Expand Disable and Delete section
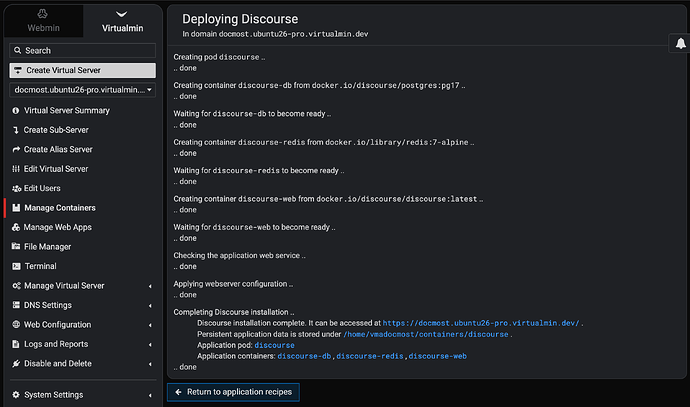690x407 pixels. click(82, 363)
